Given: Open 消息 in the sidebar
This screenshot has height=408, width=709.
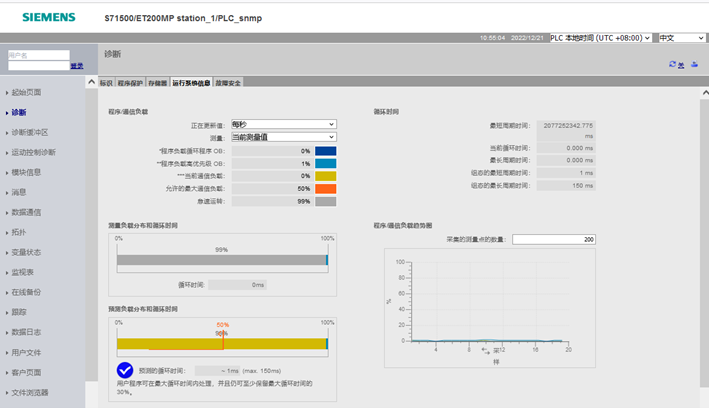Looking at the screenshot, I should [x=19, y=192].
